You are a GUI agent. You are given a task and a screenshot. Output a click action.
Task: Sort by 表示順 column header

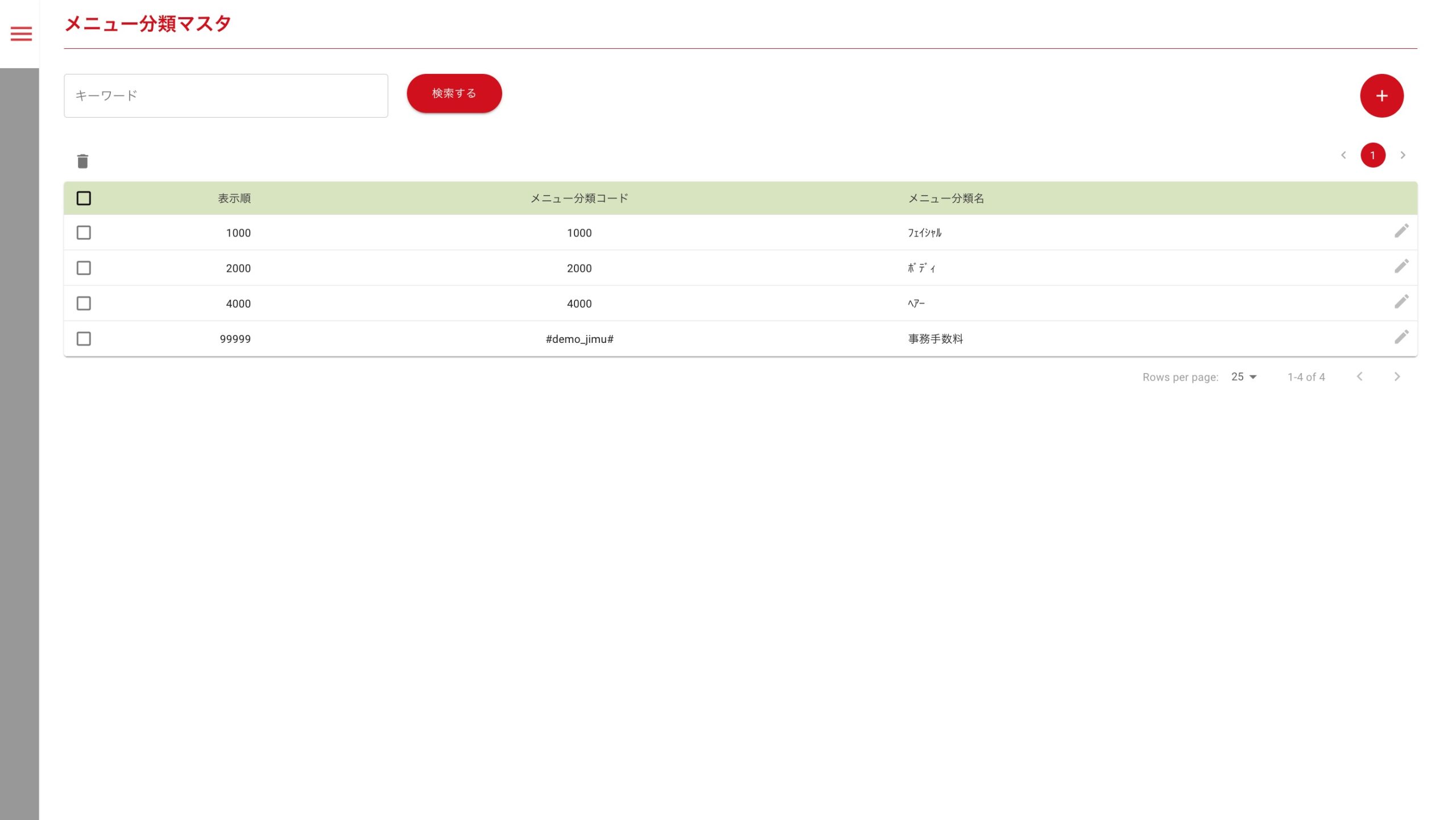[x=234, y=198]
